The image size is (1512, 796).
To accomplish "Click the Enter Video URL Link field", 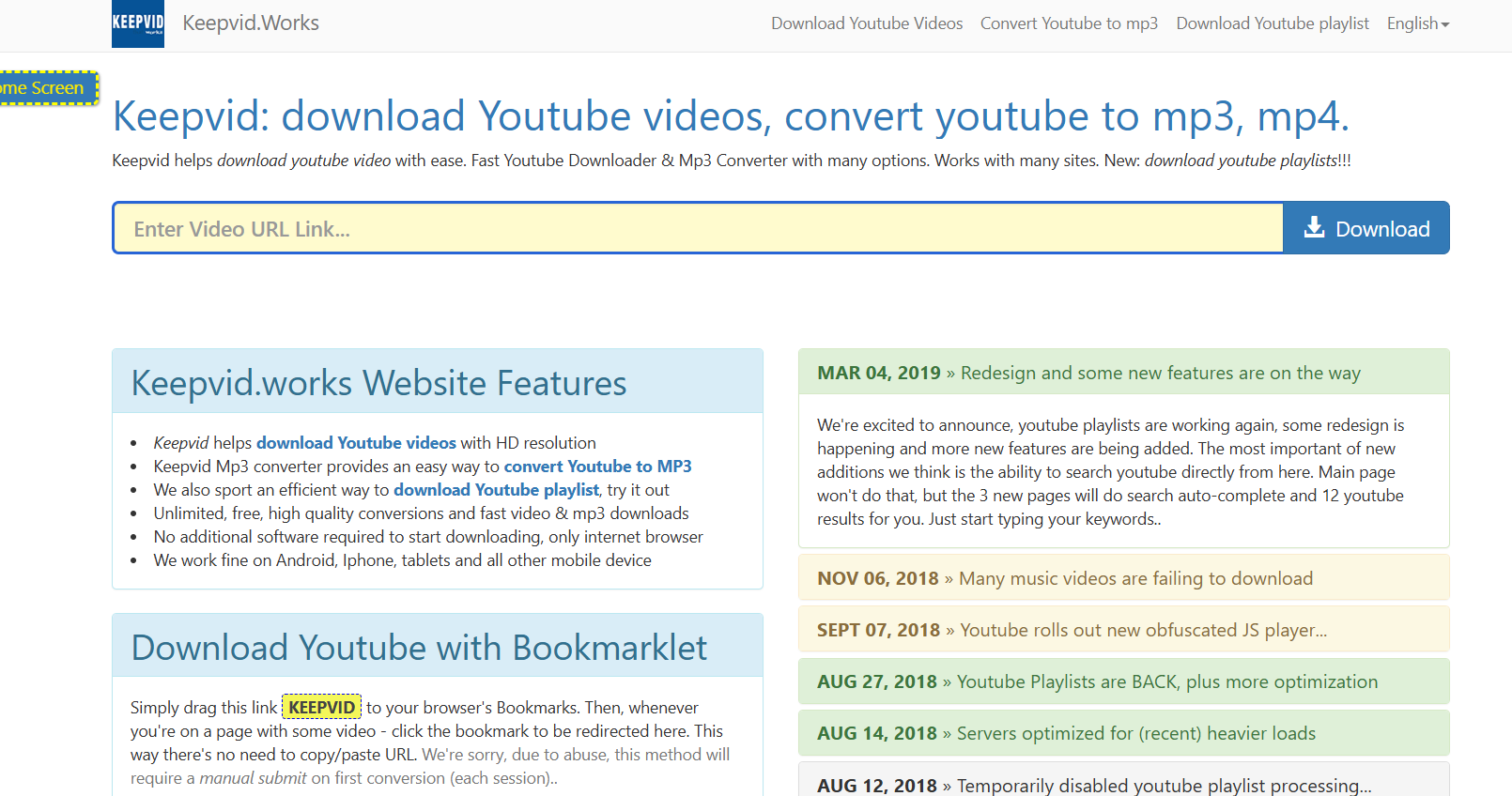I will pyautogui.click(x=699, y=228).
